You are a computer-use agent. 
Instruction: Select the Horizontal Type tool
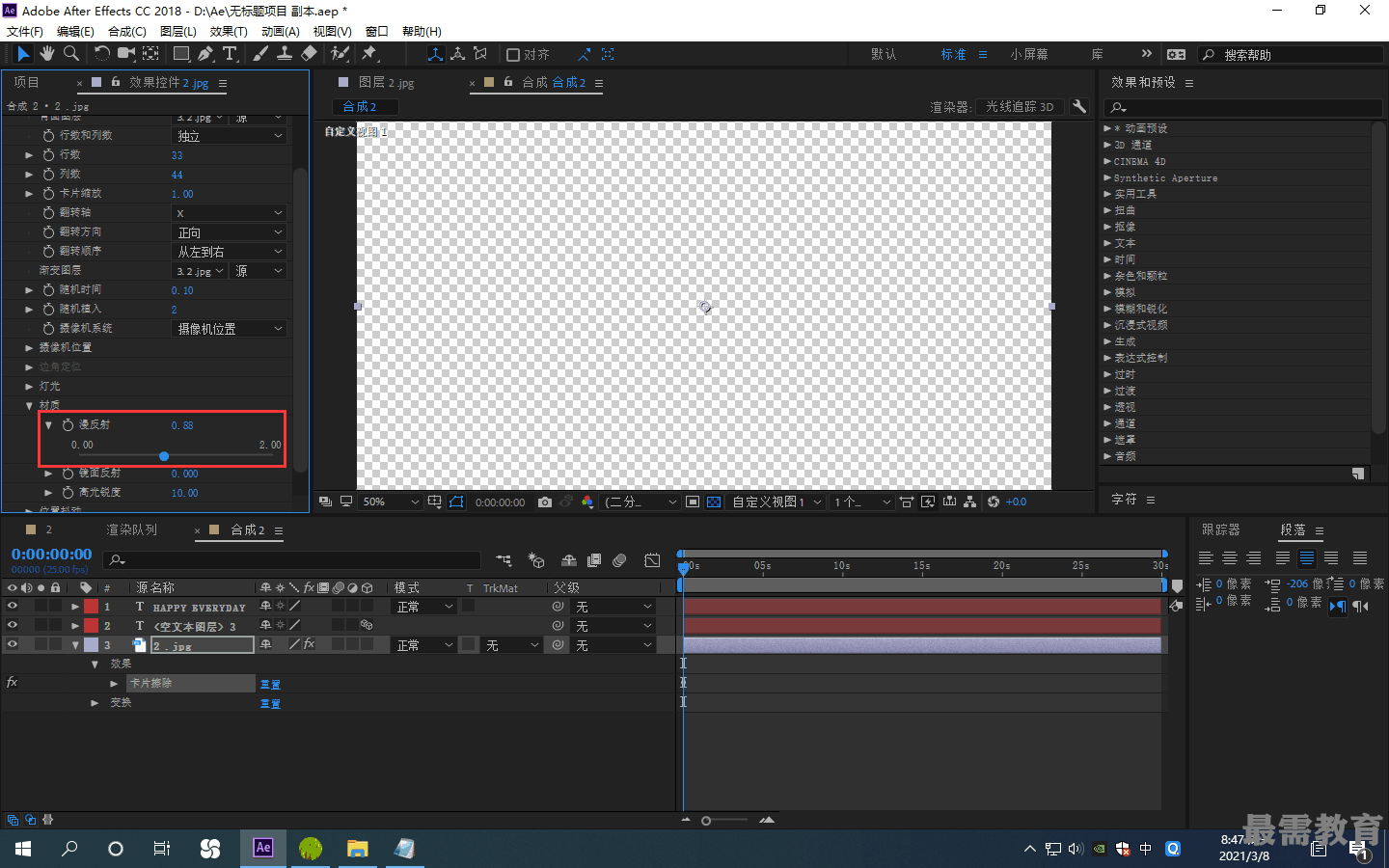[230, 54]
